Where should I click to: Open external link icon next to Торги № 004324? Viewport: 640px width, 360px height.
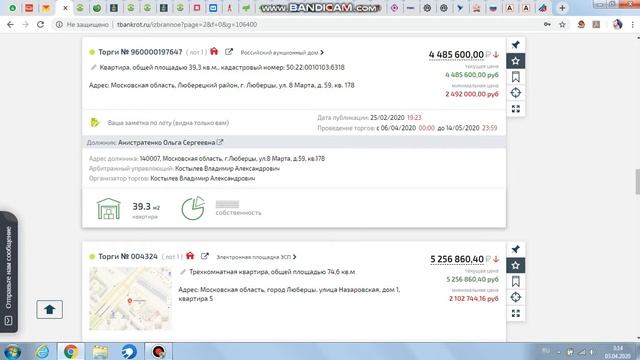(x=204, y=256)
